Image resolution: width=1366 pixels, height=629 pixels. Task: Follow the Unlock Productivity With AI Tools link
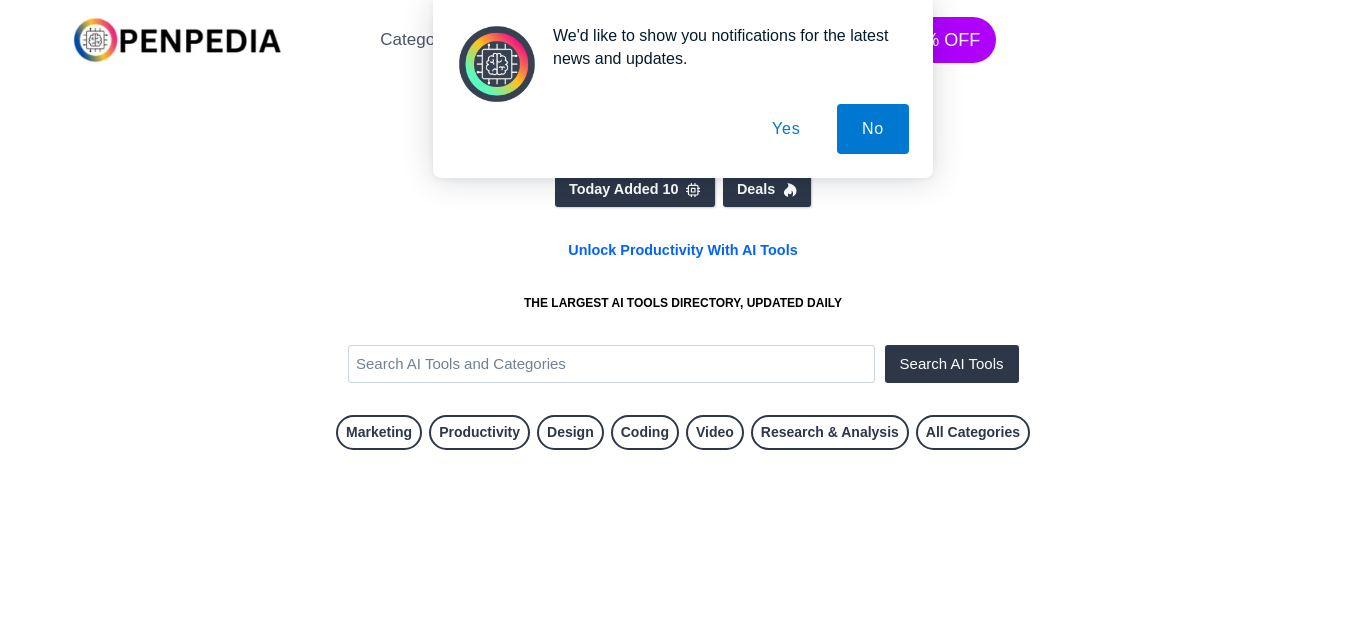pos(683,250)
